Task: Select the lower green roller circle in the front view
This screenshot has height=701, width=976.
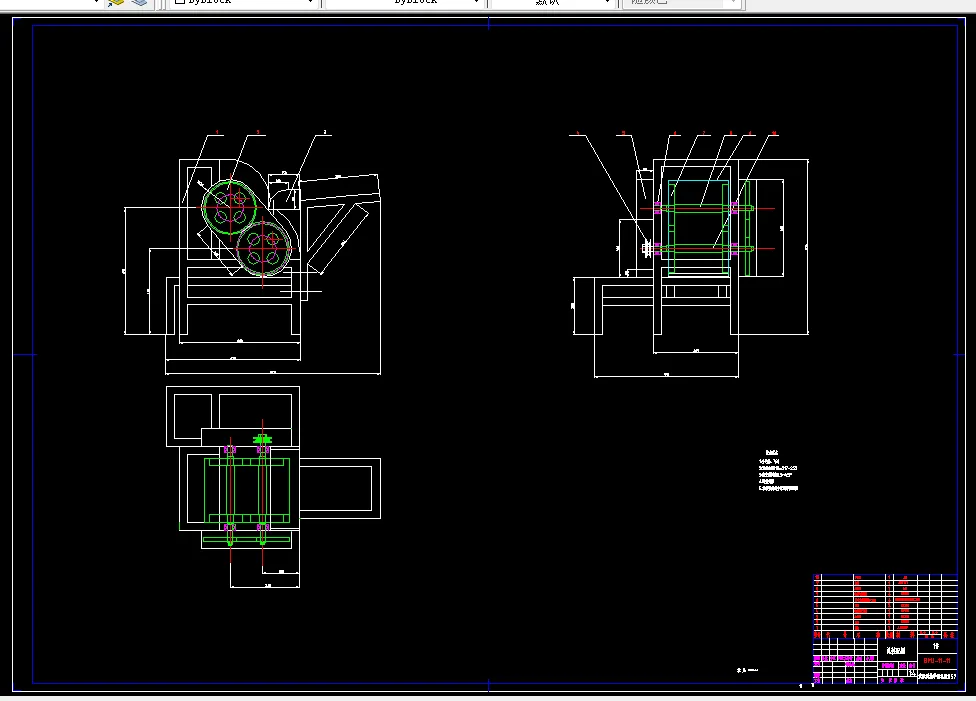Action: click(x=263, y=248)
